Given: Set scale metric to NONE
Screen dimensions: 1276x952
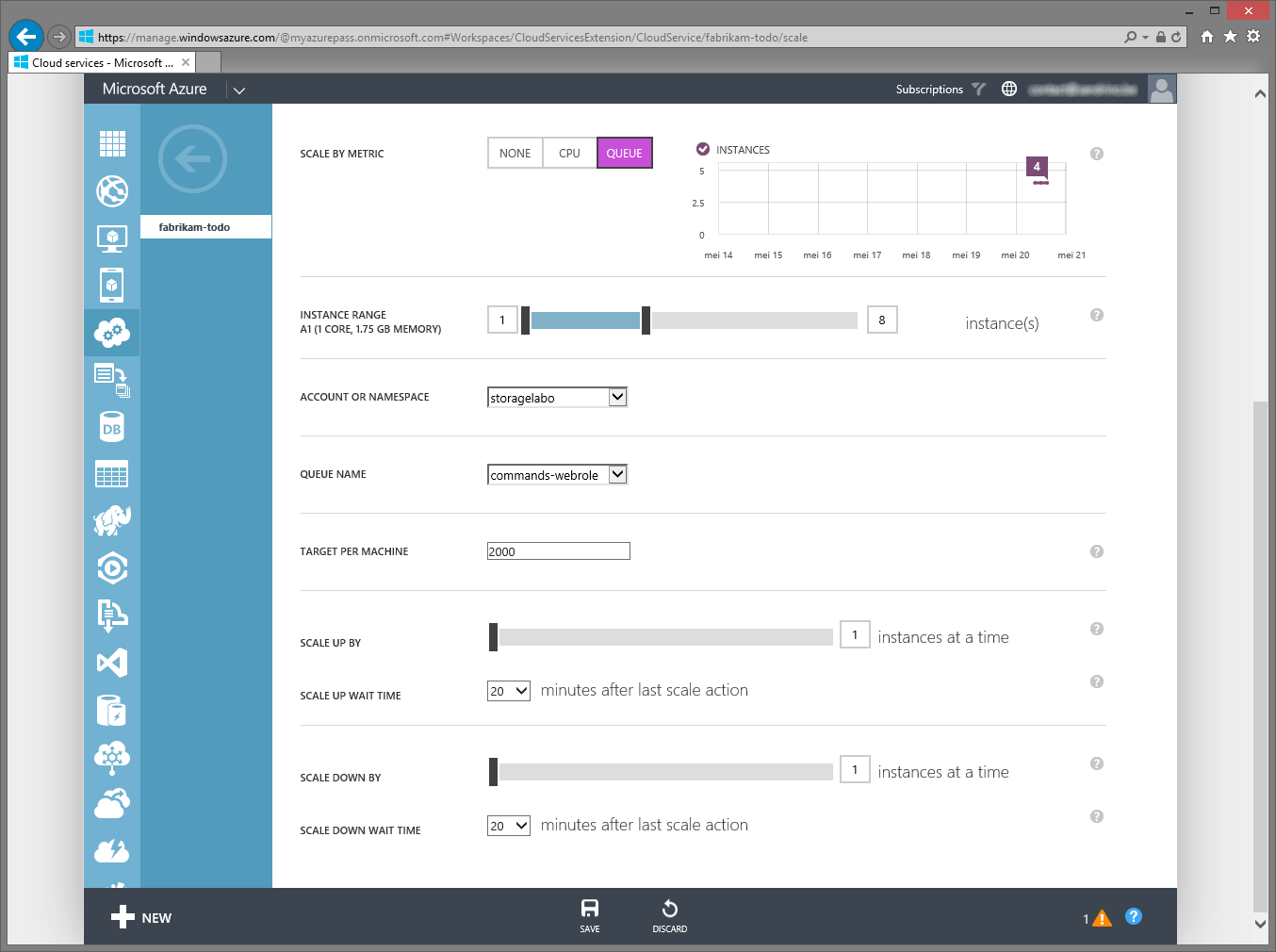Looking at the screenshot, I should pyautogui.click(x=515, y=153).
